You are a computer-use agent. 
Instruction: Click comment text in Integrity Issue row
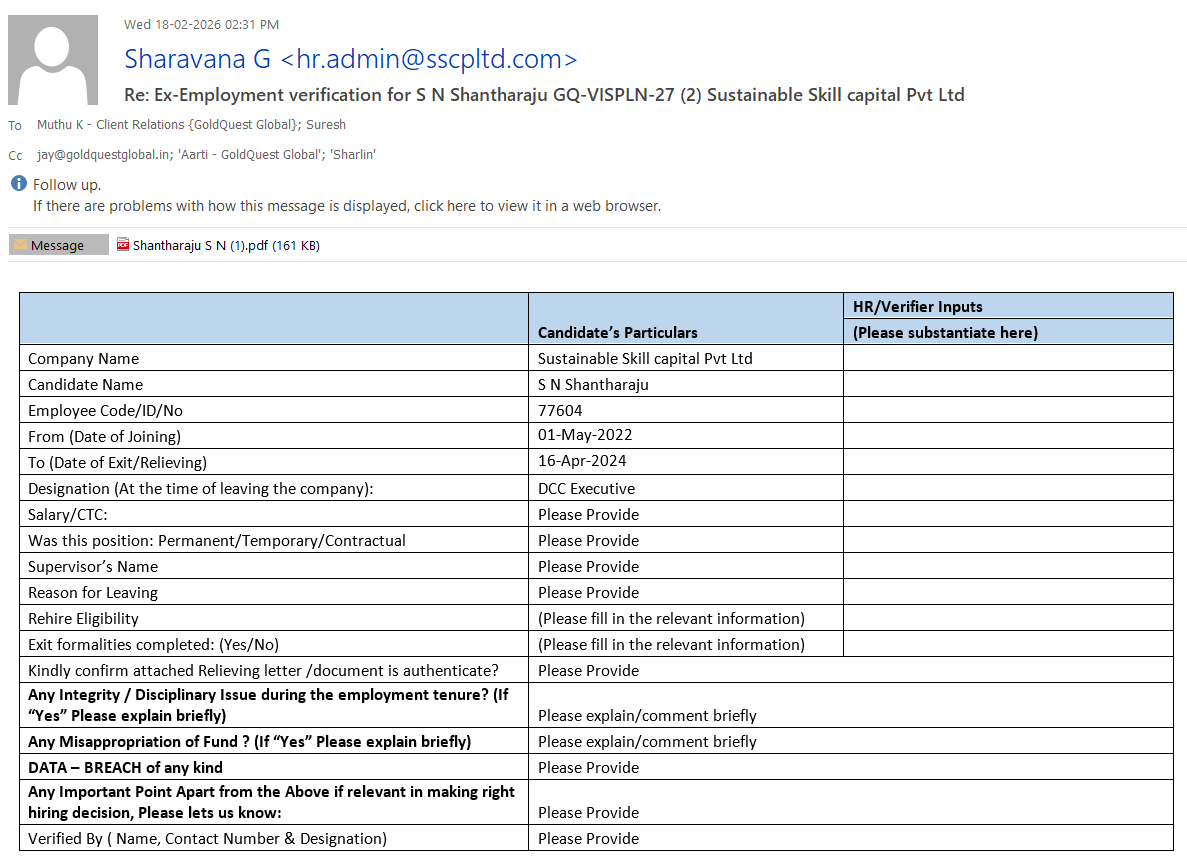click(647, 715)
